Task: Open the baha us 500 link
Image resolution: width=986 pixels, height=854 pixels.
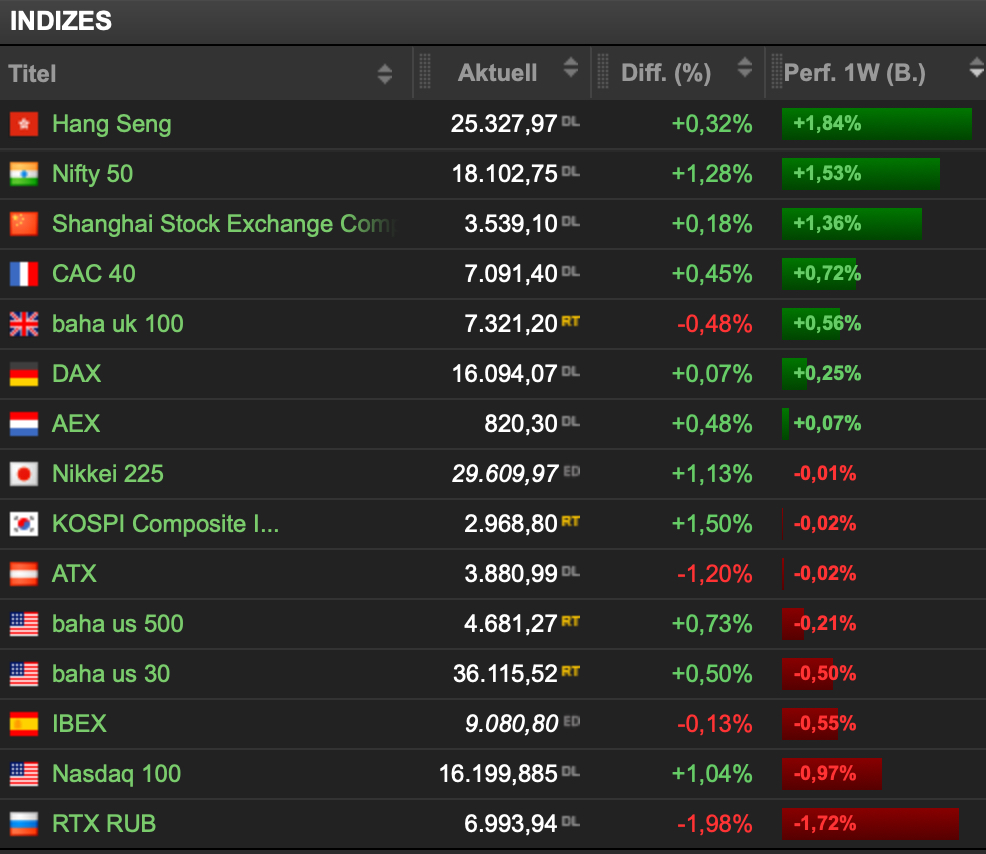Action: [x=118, y=624]
